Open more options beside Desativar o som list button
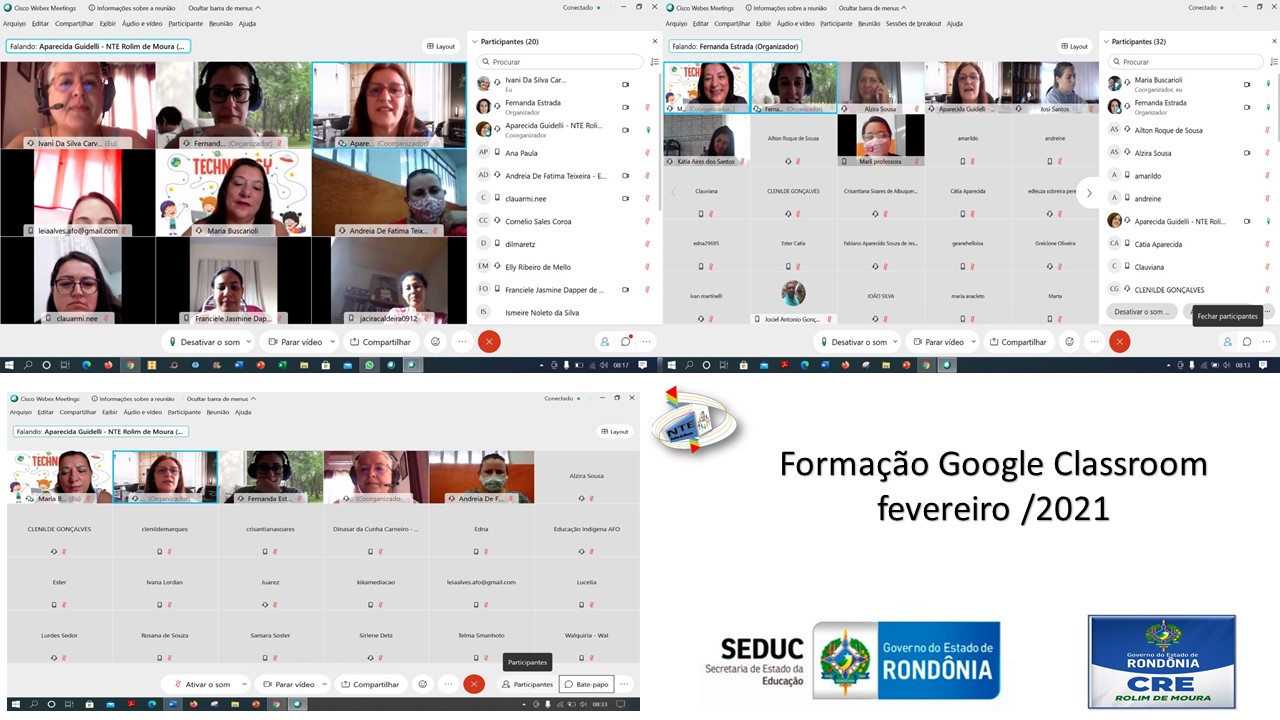Viewport: 1280px width, 720px height. point(1267,312)
